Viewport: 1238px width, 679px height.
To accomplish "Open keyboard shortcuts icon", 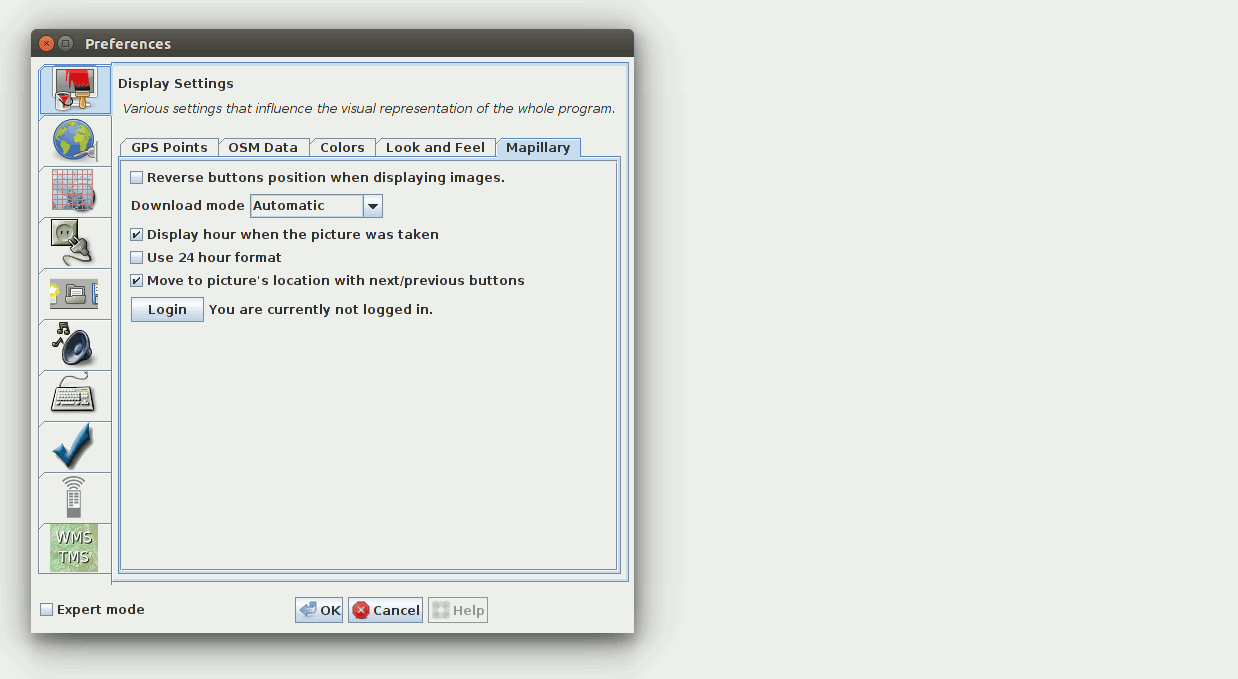I will click(x=75, y=396).
